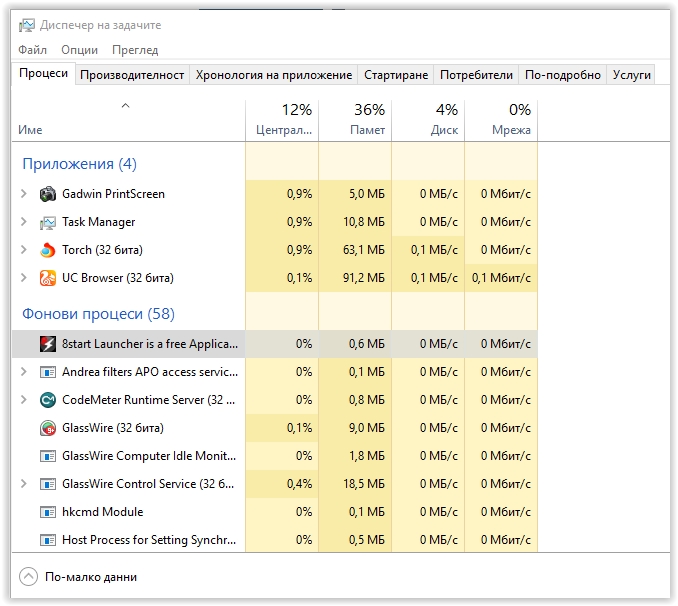Click the GlassWire Computer Idle Monitor icon
Image resolution: width=678 pixels, height=606 pixels.
pyautogui.click(x=48, y=456)
